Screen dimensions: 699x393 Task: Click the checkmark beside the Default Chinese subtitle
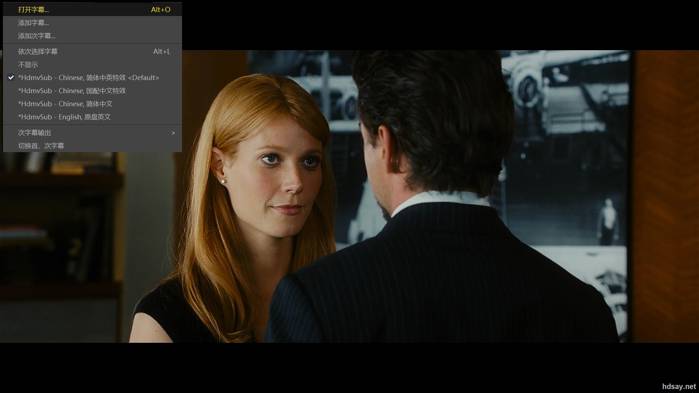[11, 78]
